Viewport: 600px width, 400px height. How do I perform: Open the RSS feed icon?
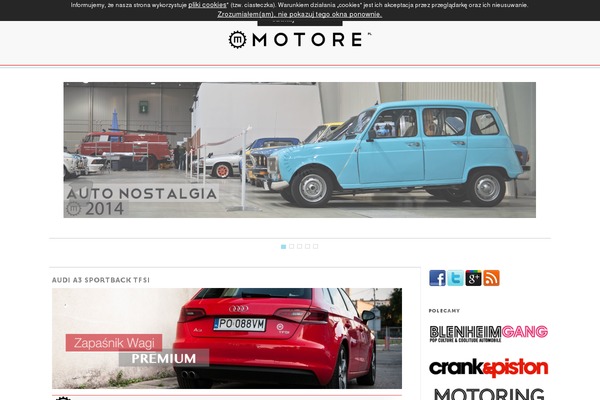[491, 278]
